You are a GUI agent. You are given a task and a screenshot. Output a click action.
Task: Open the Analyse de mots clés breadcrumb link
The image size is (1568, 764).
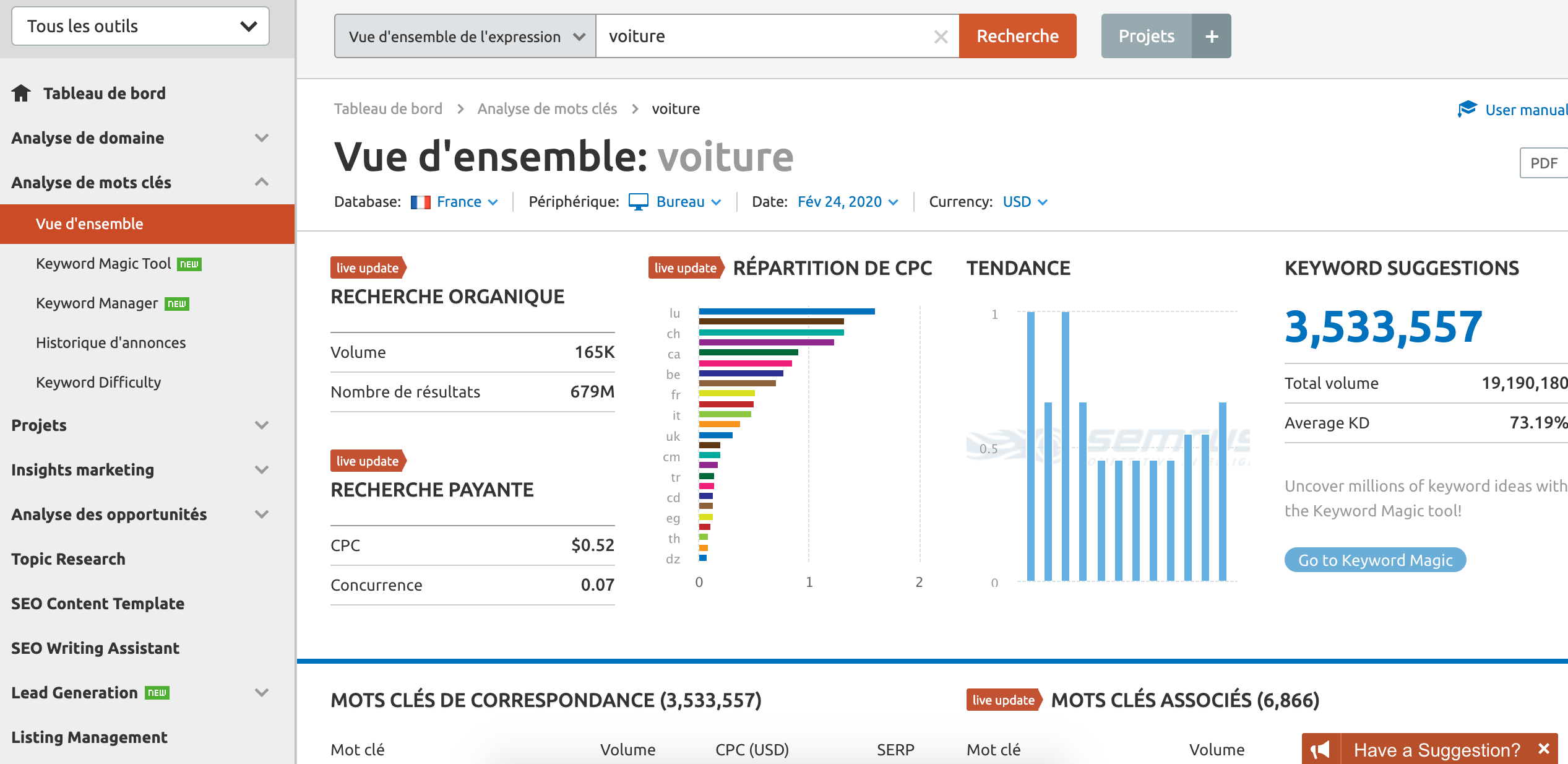pos(547,108)
